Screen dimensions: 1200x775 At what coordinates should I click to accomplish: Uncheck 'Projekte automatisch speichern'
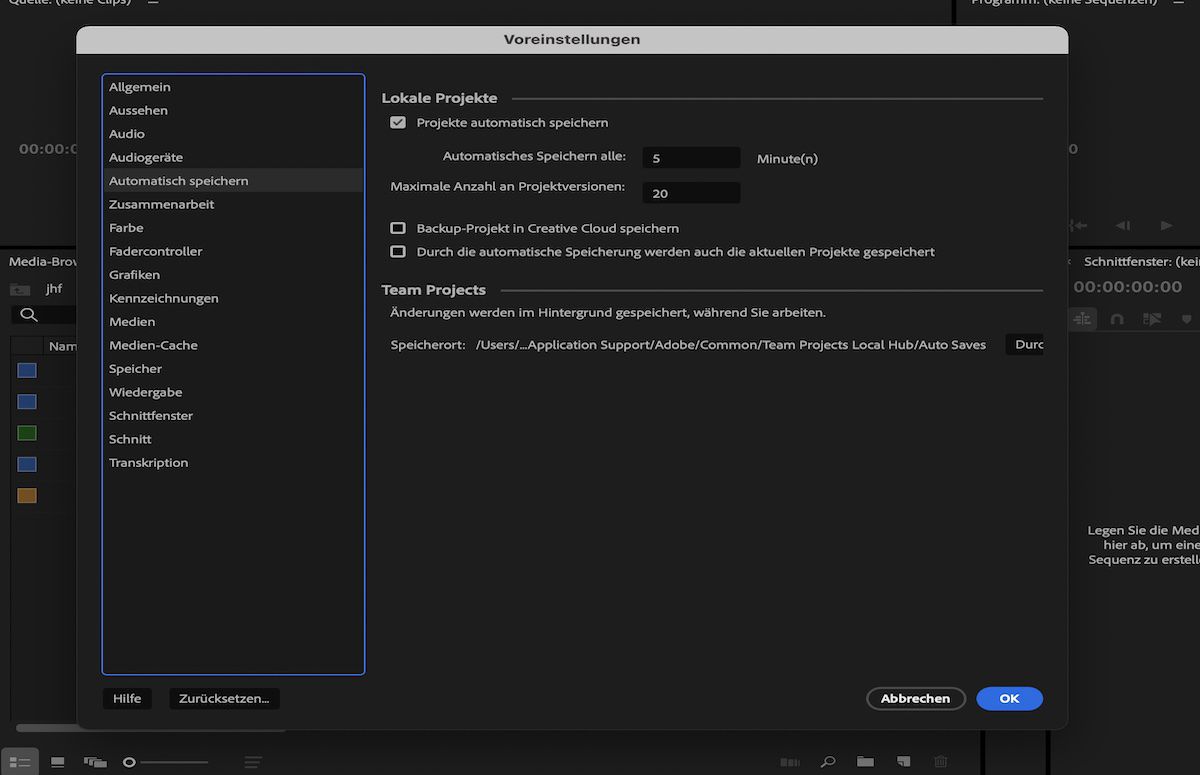coord(397,122)
